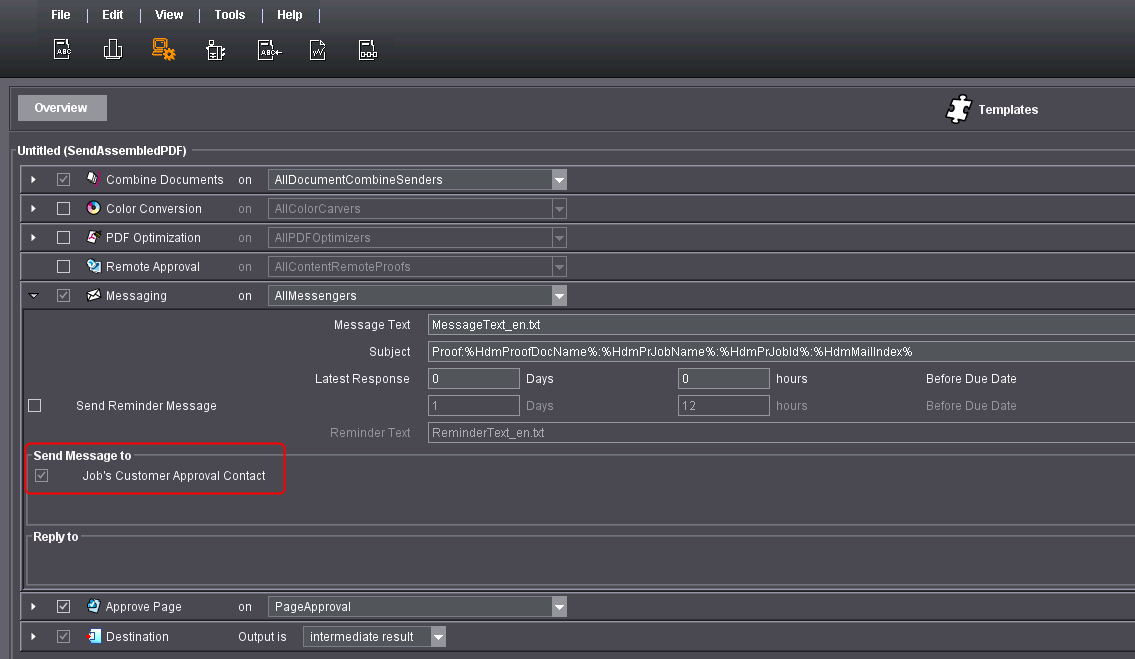
Task: Collapse the Messaging section
Action: click(33, 296)
